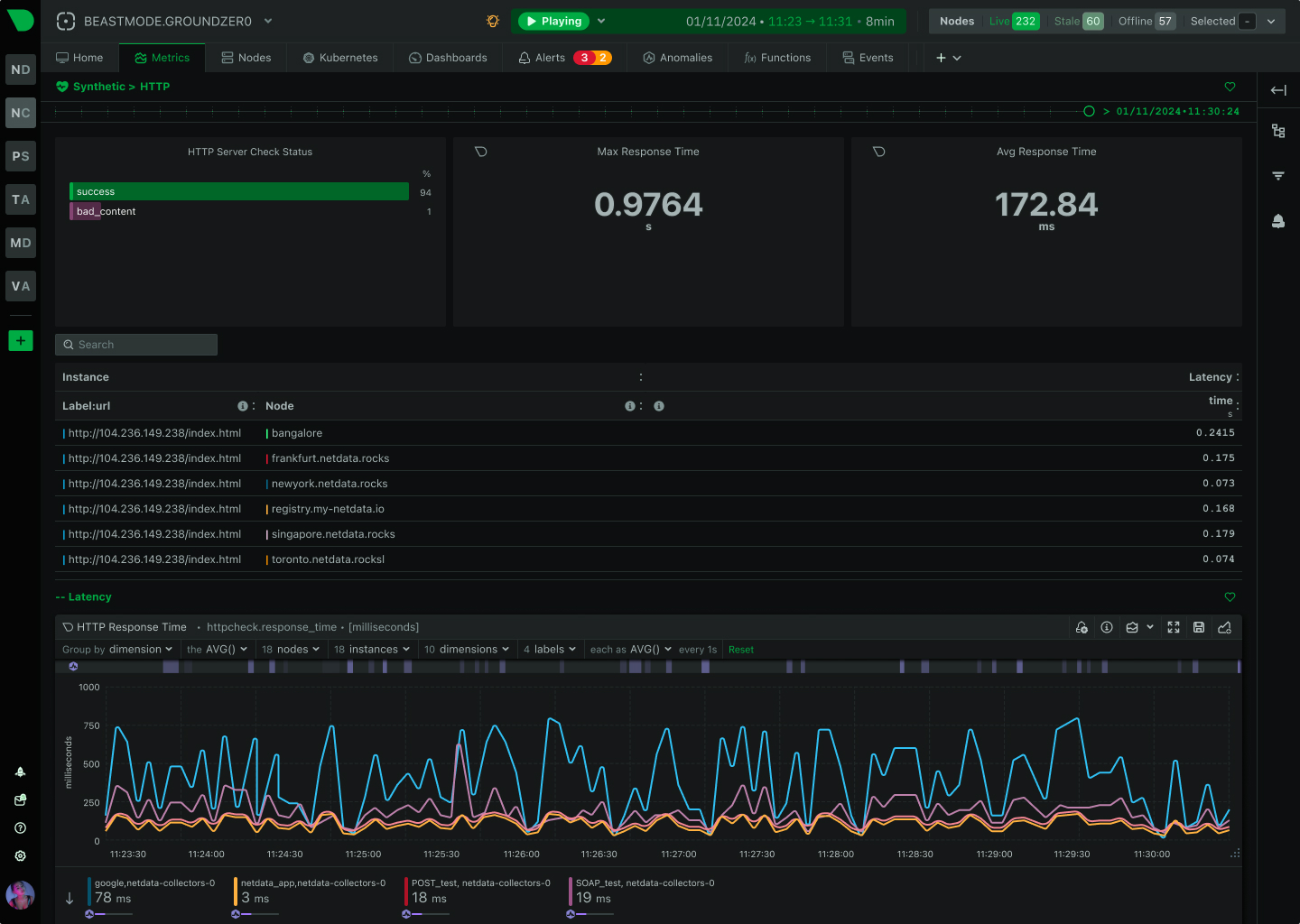Toggle favorite heart for Synthetic HTTP section

point(1230,87)
